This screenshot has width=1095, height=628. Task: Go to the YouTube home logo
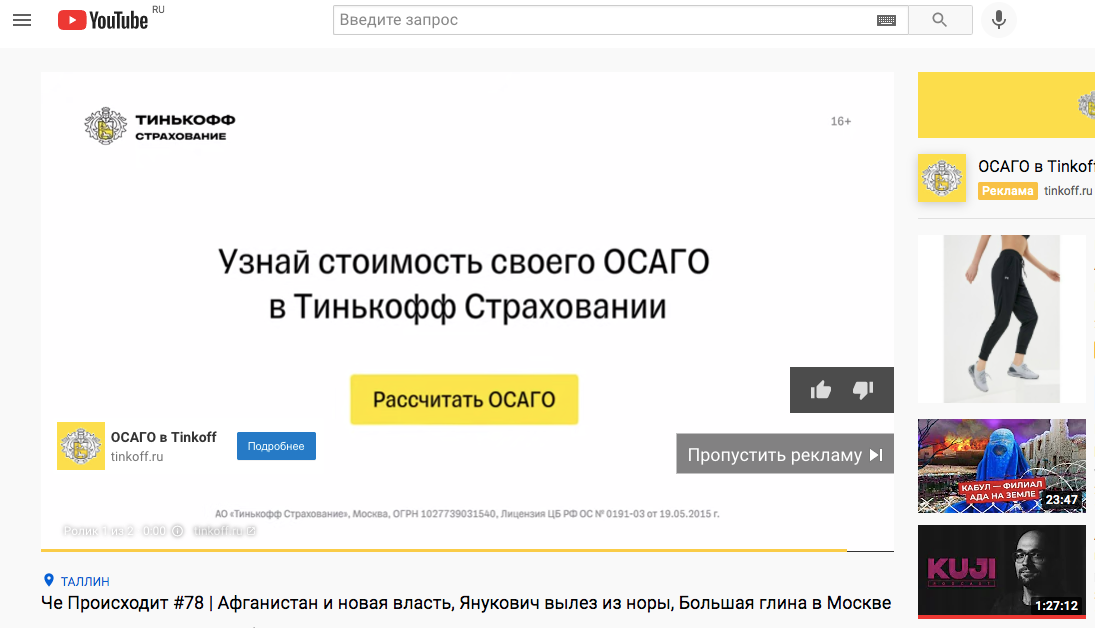pos(103,20)
